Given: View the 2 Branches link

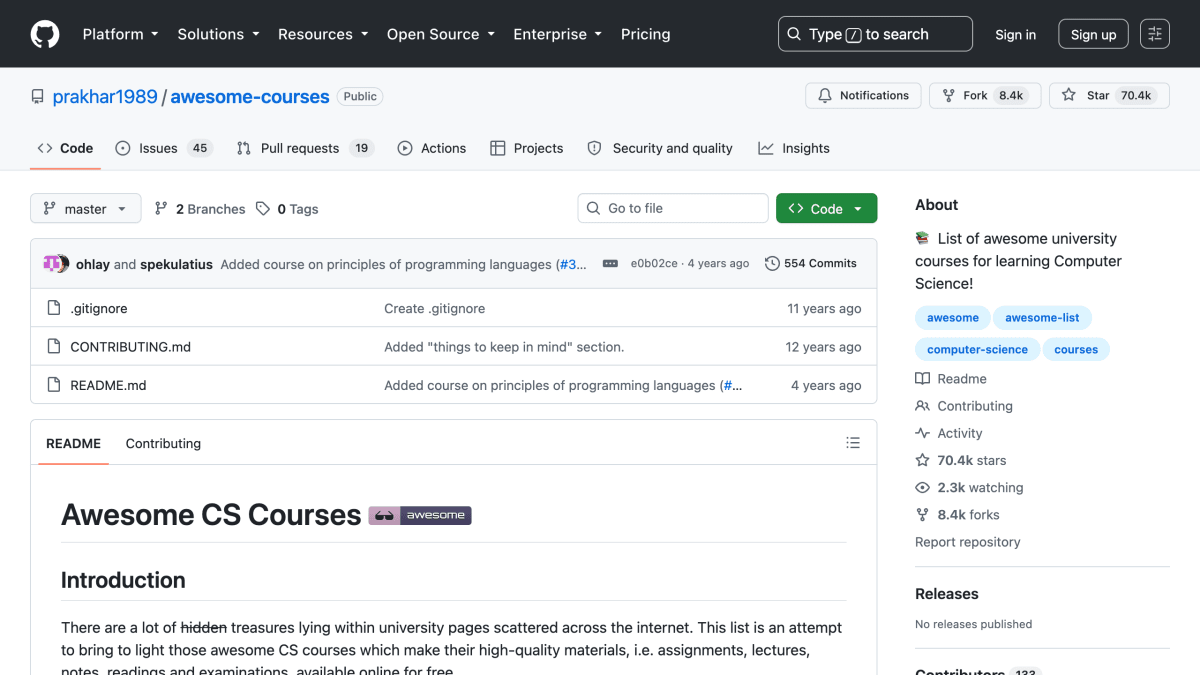Looking at the screenshot, I should click(200, 209).
